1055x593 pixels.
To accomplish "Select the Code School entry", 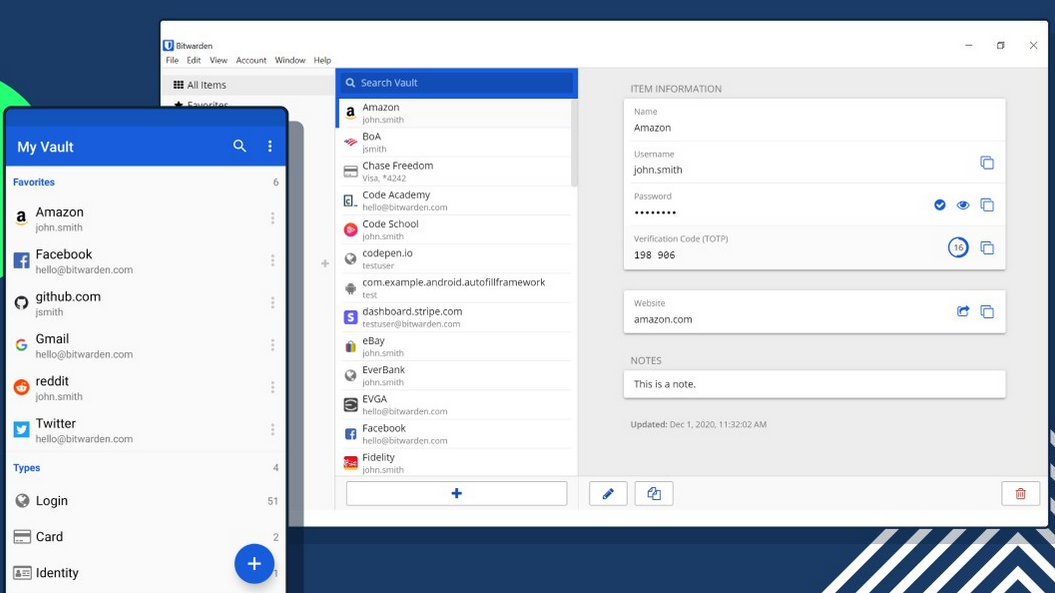I will coord(454,230).
